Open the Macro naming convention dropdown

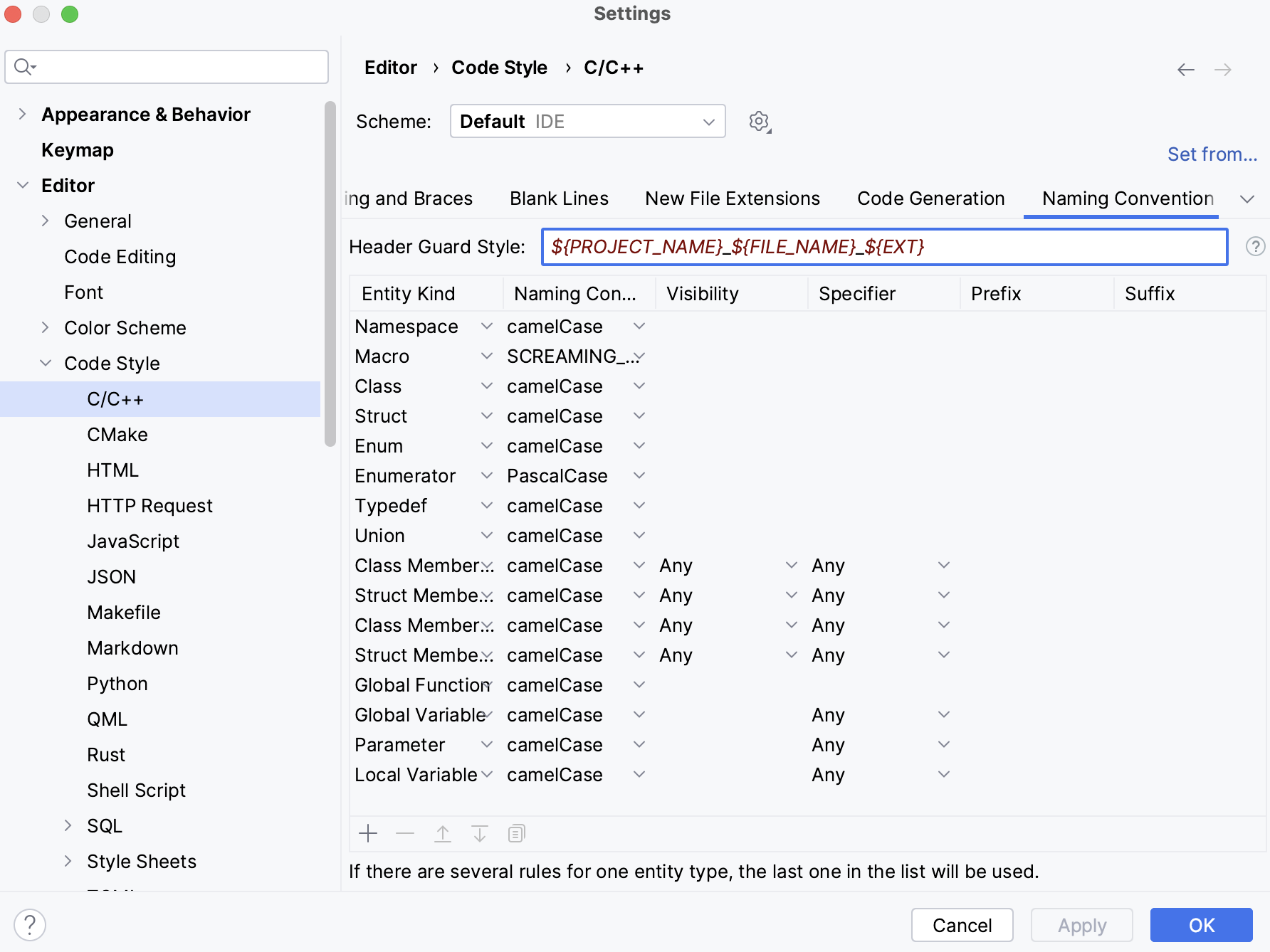[x=639, y=356]
